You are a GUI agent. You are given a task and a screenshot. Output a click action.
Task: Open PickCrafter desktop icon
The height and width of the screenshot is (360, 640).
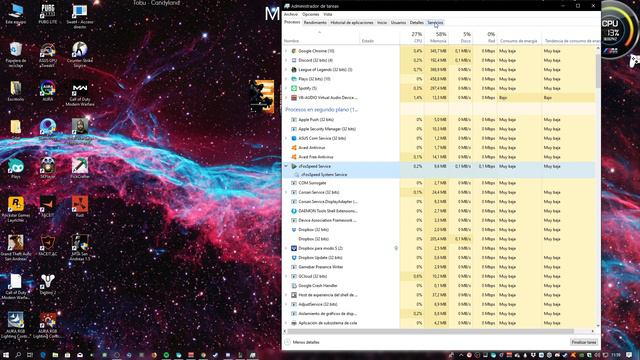(80, 168)
